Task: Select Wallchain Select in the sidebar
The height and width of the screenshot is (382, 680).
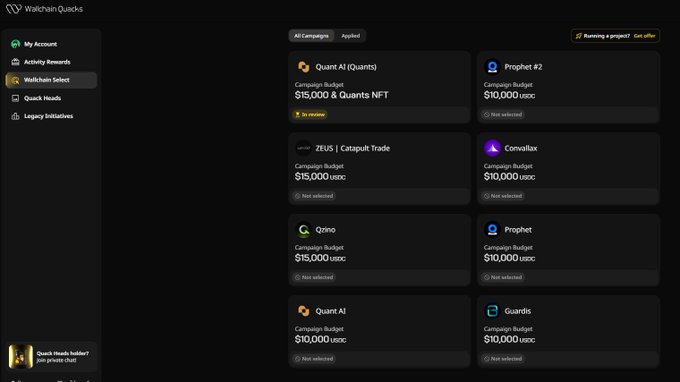Action: coord(51,80)
